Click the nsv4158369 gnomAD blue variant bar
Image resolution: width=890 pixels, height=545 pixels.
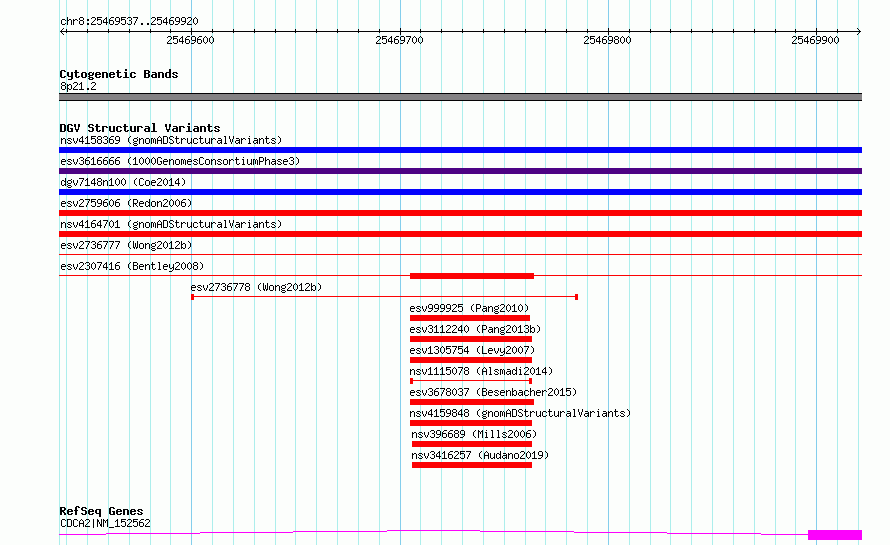(x=460, y=150)
